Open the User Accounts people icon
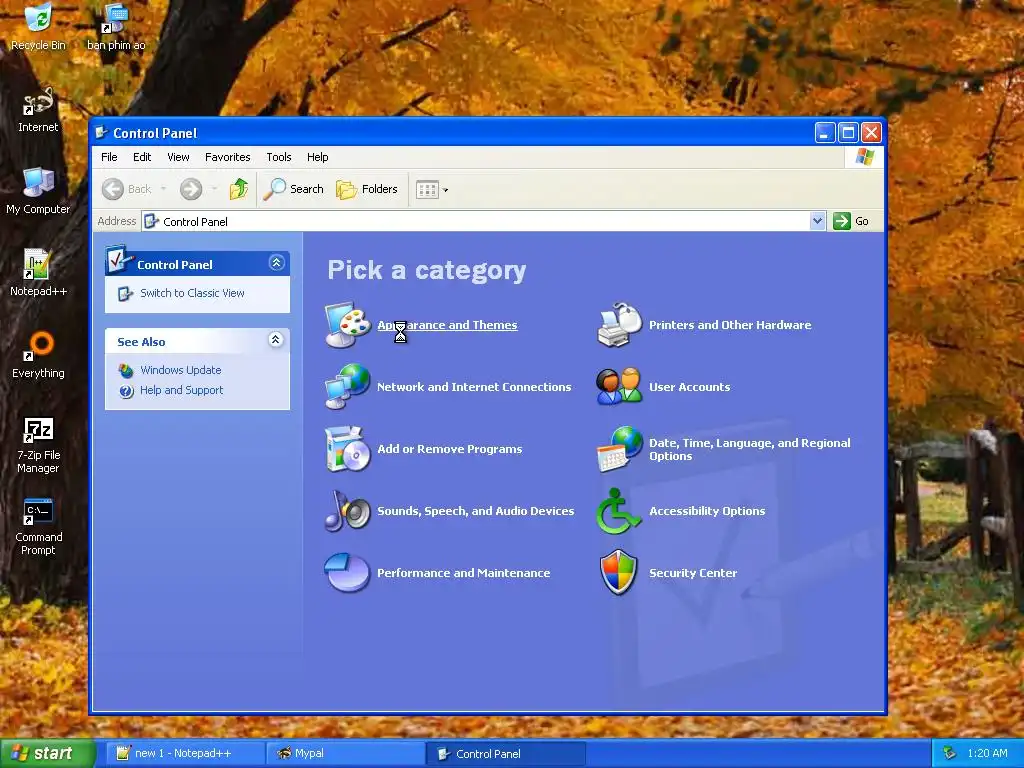 coord(620,387)
